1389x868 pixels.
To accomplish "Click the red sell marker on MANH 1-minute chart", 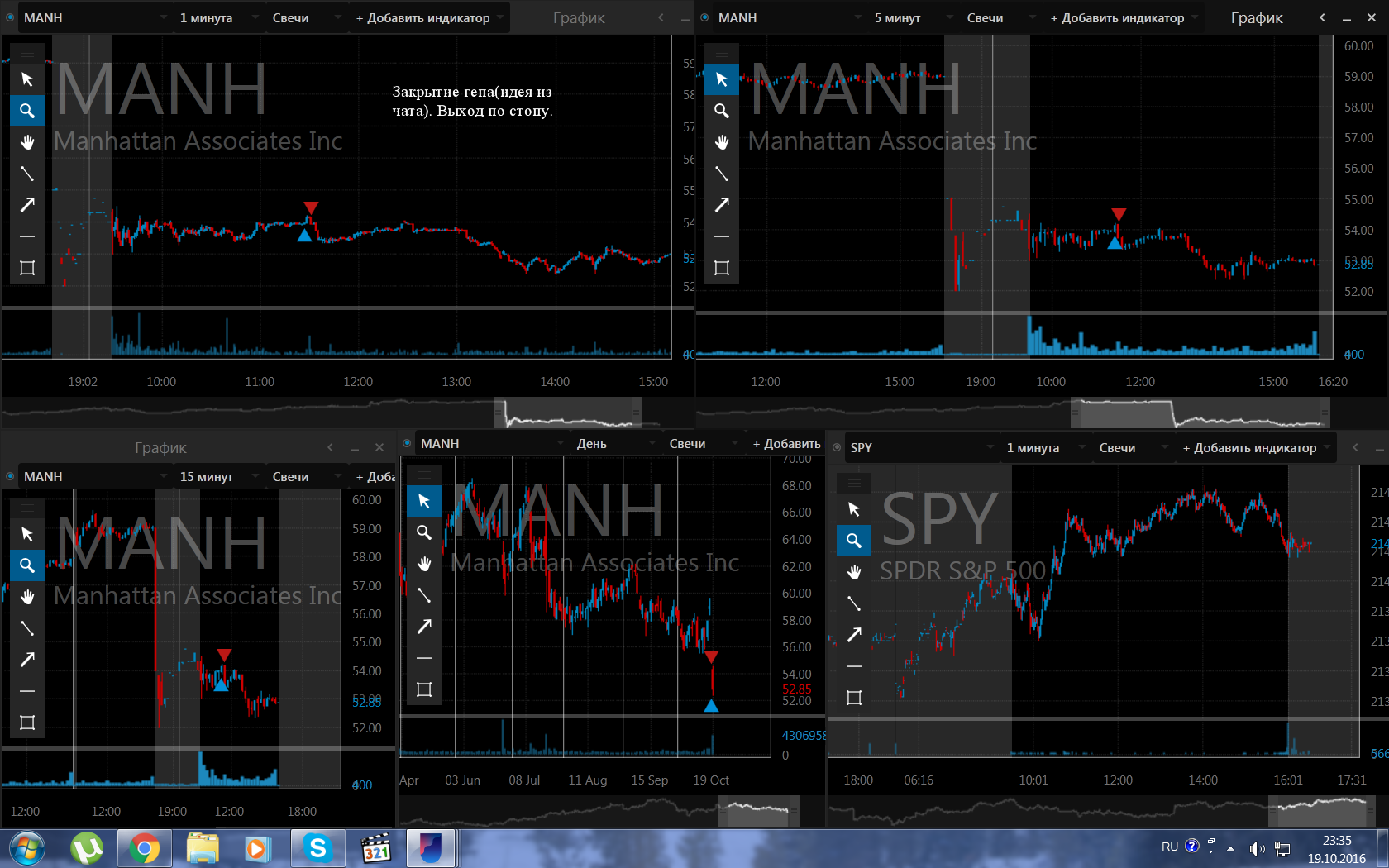I will pyautogui.click(x=311, y=207).
